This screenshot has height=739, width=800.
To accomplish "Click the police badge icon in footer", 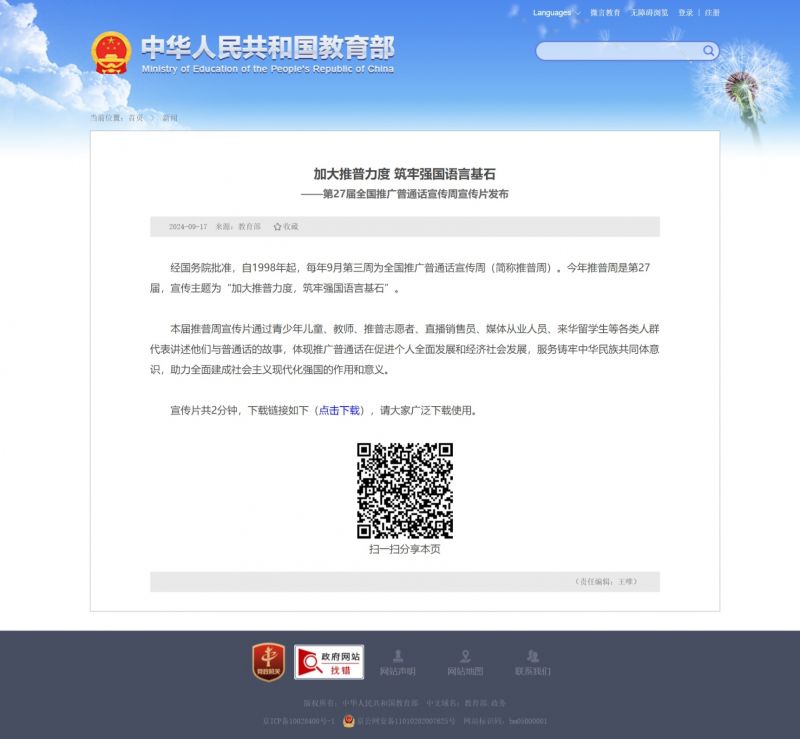I will coord(349,721).
